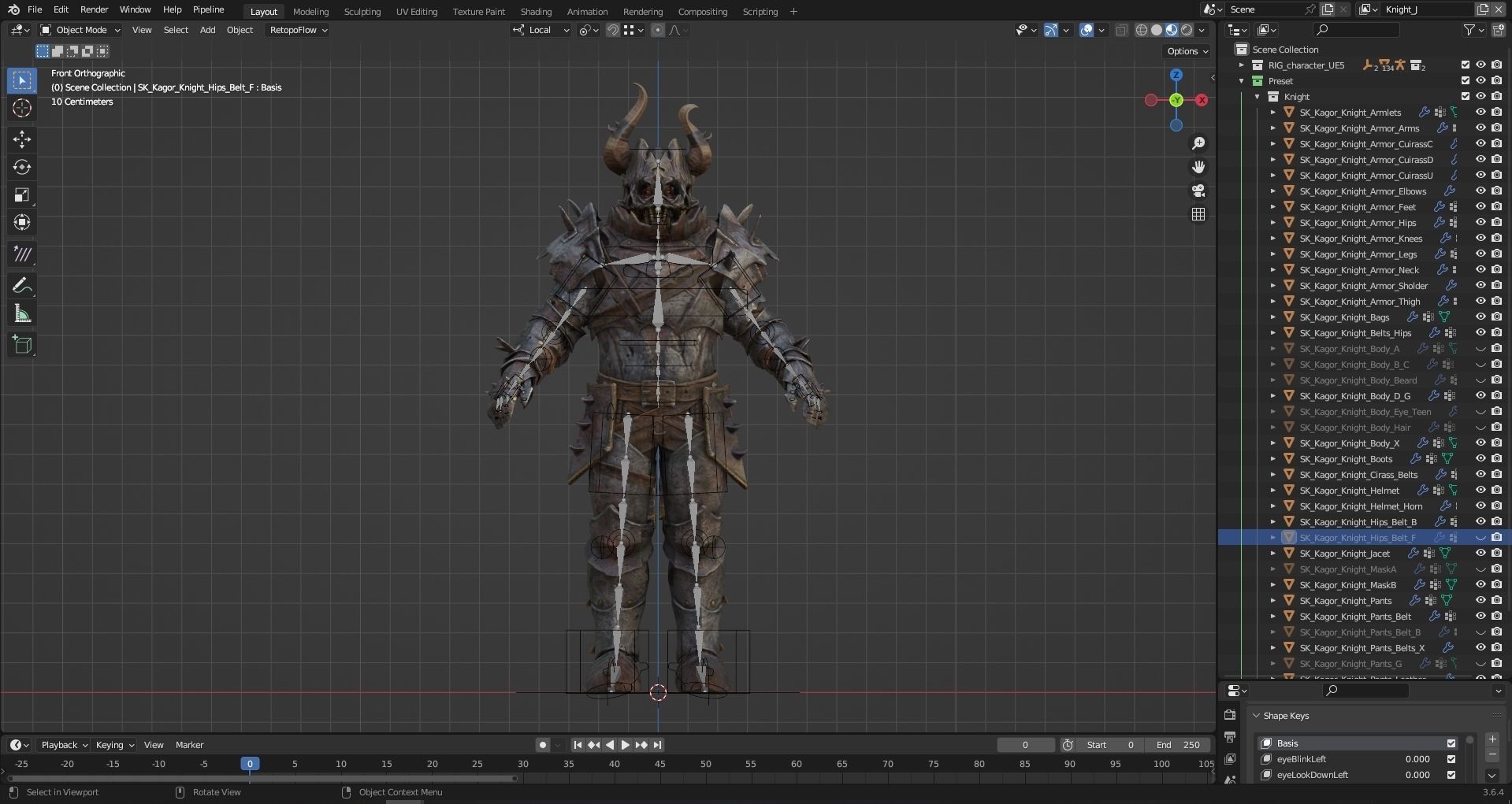Image resolution: width=1512 pixels, height=804 pixels.
Task: Choose the Measure tool
Action: click(22, 314)
